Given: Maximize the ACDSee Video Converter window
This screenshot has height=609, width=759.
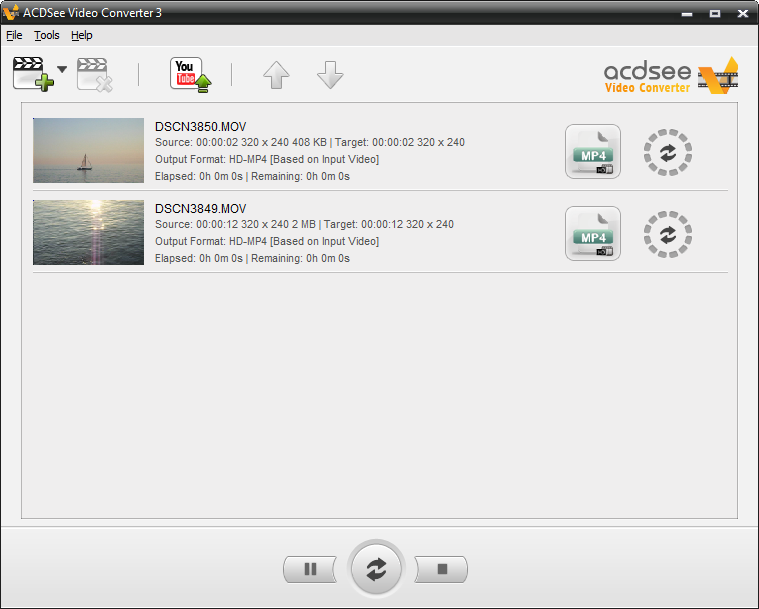Looking at the screenshot, I should [x=715, y=14].
